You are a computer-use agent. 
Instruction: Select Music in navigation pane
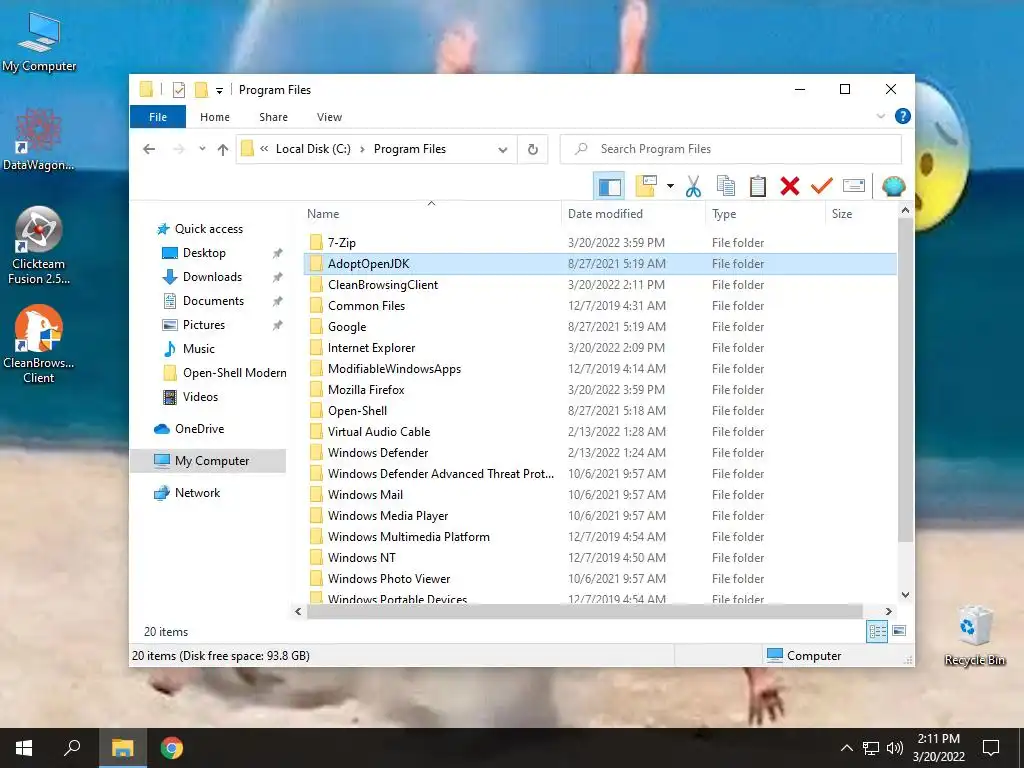[199, 349]
